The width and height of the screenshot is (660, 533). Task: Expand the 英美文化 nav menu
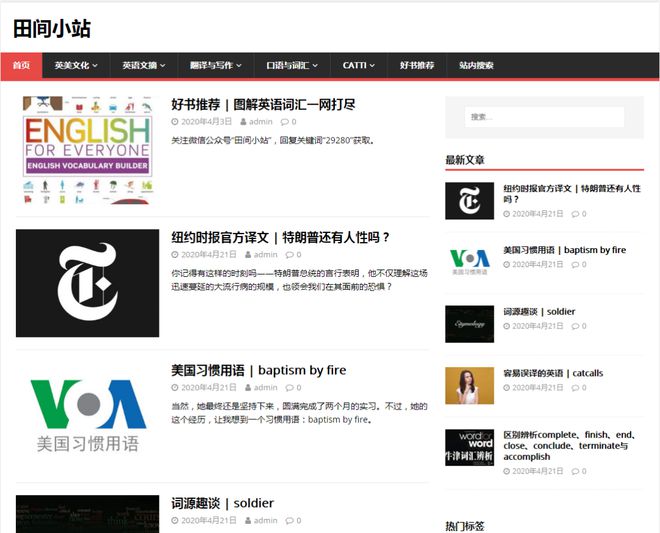tap(76, 65)
